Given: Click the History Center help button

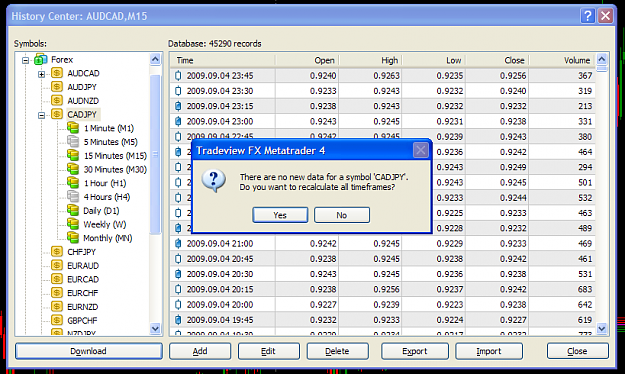Looking at the screenshot, I should click(588, 16).
